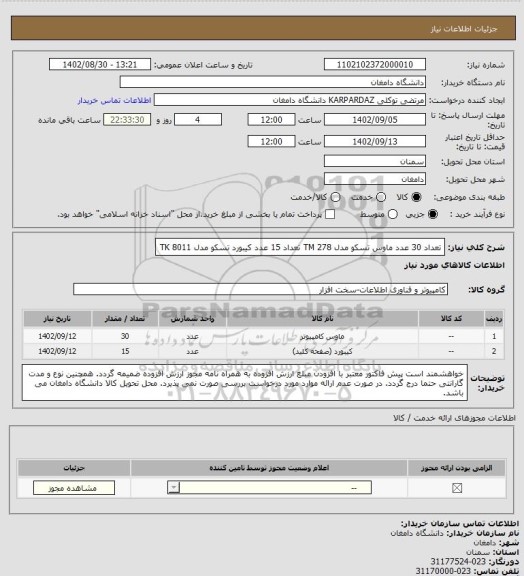Click the نام کالا column header

[x=322, y=318]
